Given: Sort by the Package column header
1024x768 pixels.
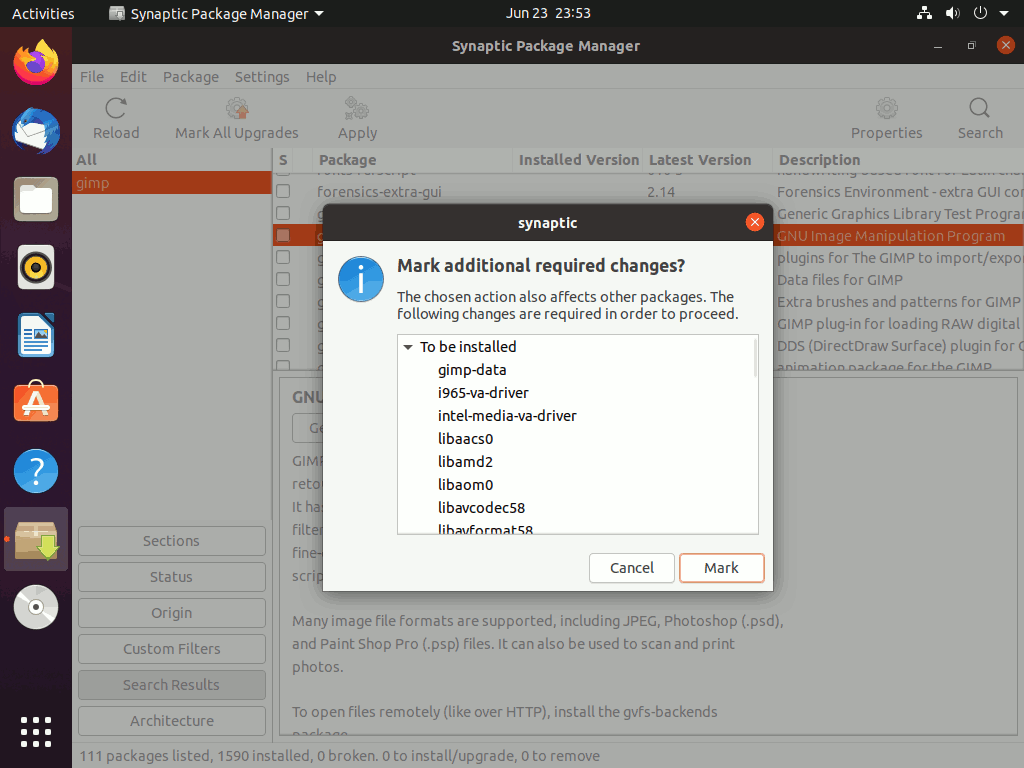Looking at the screenshot, I should click(x=412, y=160).
